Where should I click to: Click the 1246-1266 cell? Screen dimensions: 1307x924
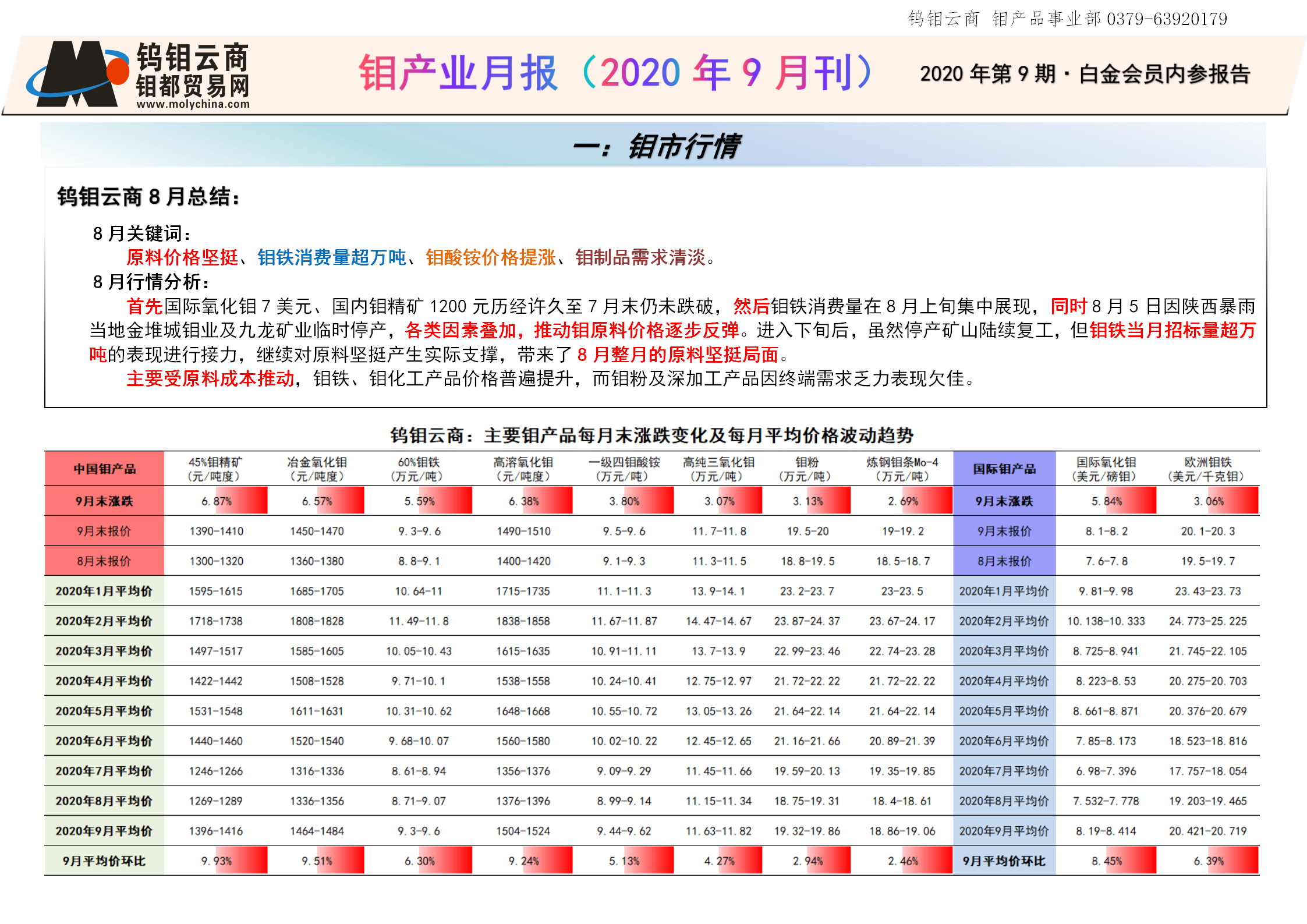click(x=215, y=771)
